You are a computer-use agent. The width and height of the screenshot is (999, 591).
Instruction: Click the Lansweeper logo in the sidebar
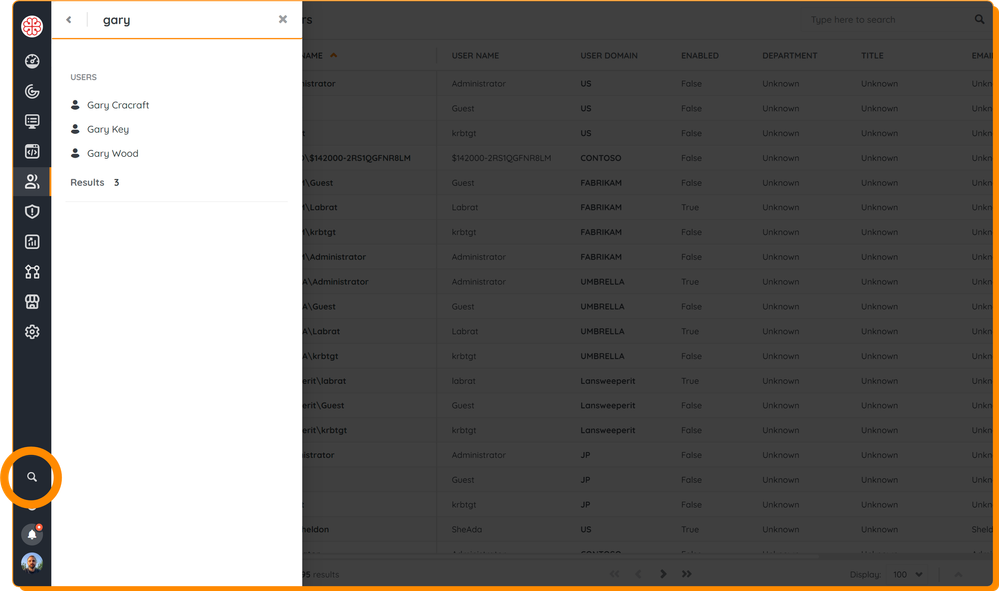32,27
